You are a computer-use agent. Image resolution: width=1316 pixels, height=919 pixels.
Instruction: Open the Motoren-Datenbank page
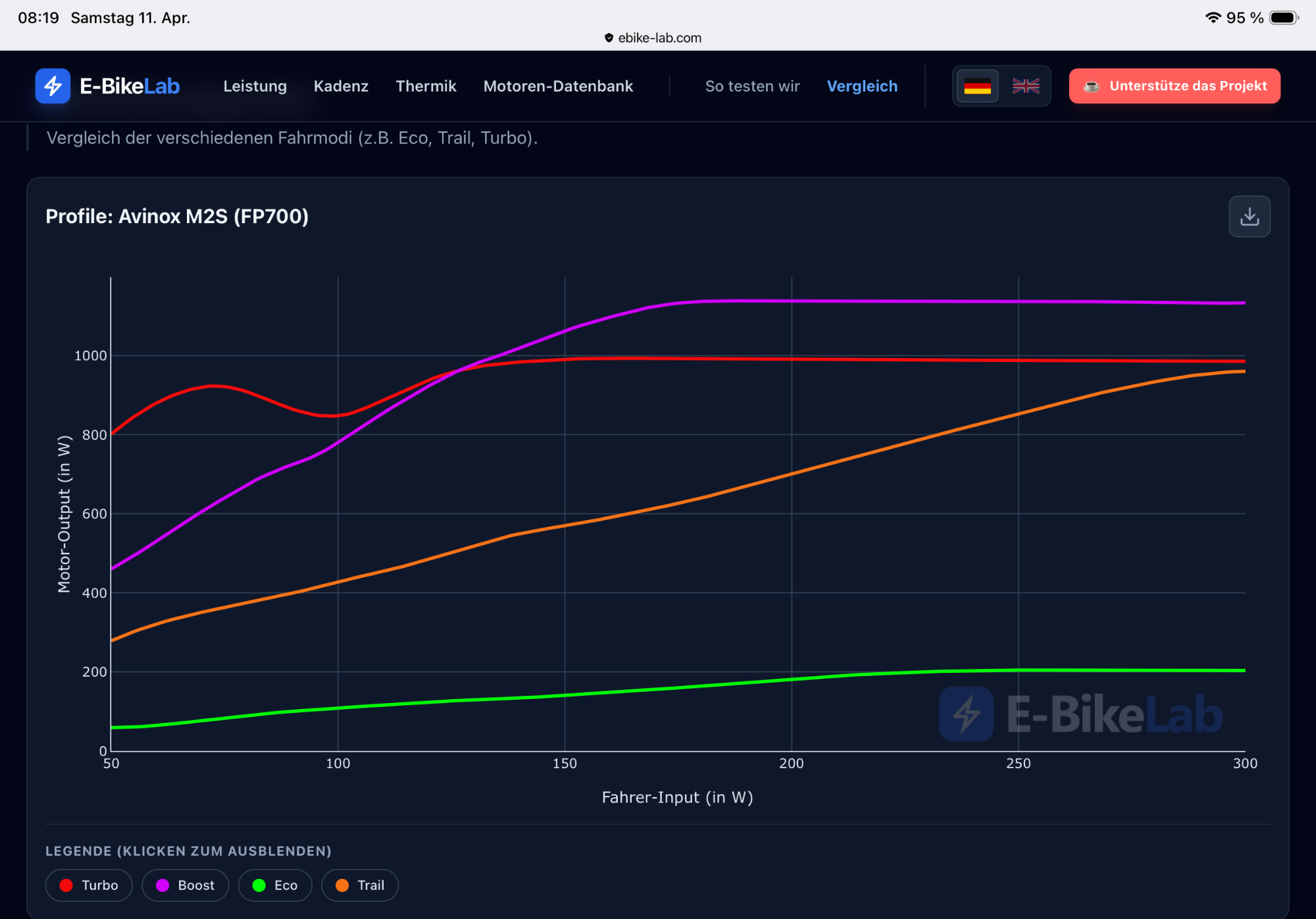point(558,86)
